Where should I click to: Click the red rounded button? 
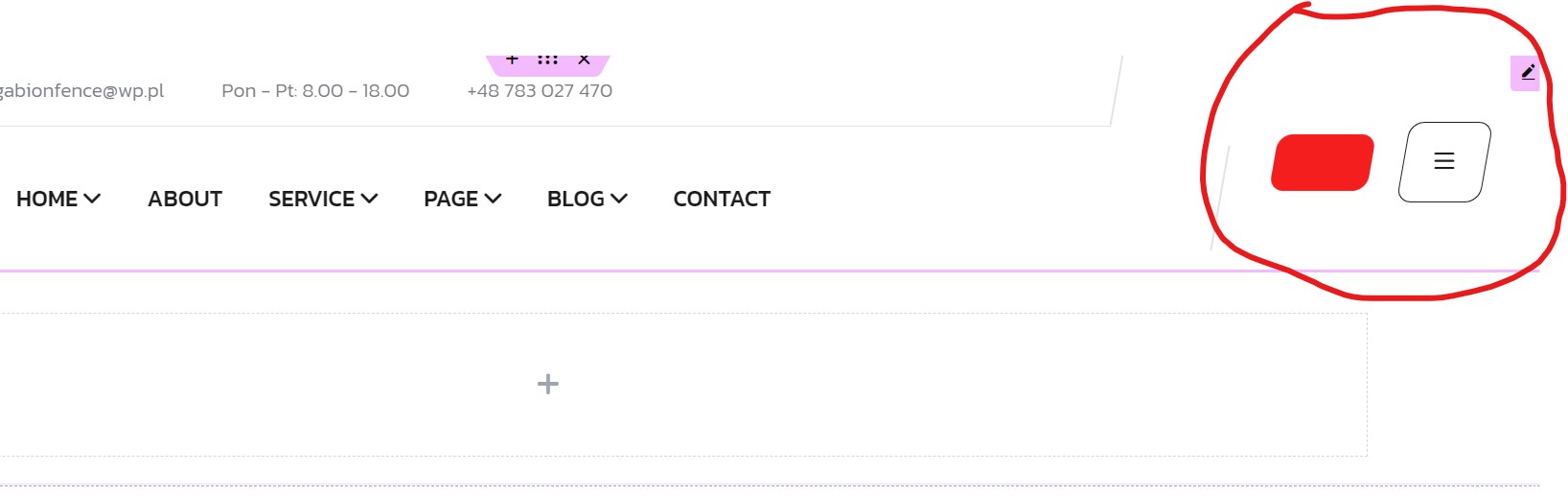coord(1323,163)
